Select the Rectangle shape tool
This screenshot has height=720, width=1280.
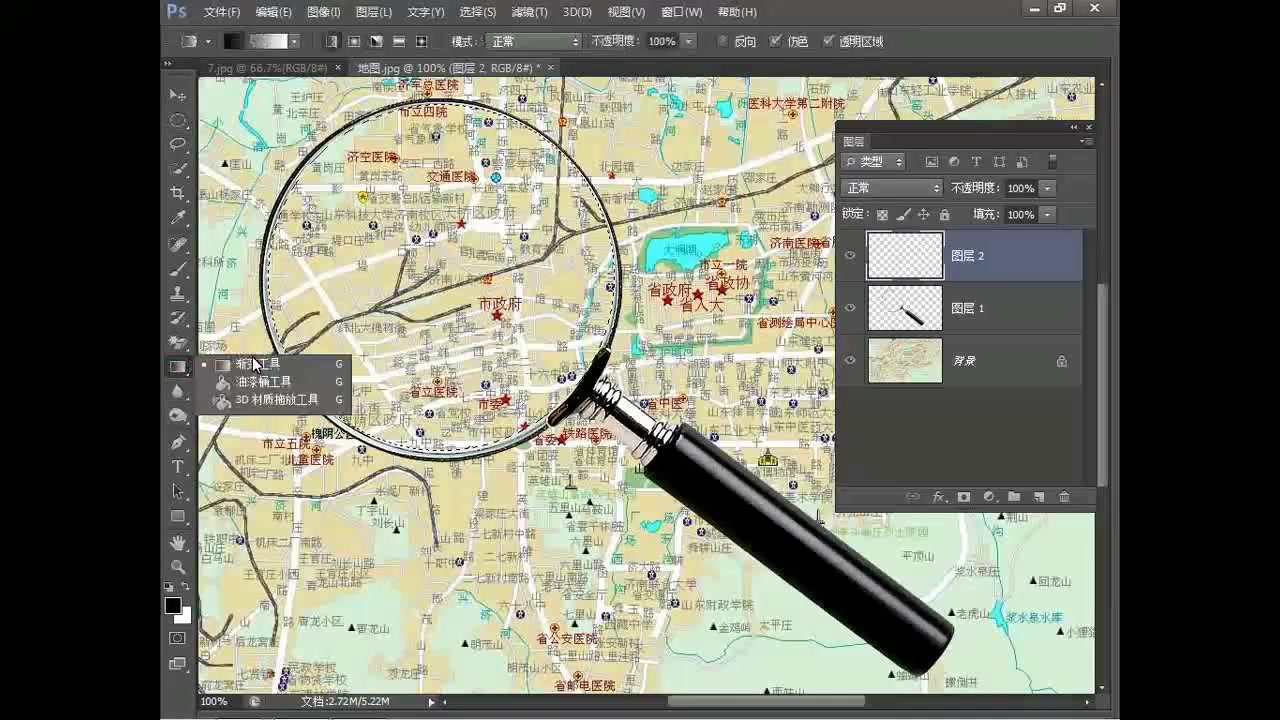[178, 516]
